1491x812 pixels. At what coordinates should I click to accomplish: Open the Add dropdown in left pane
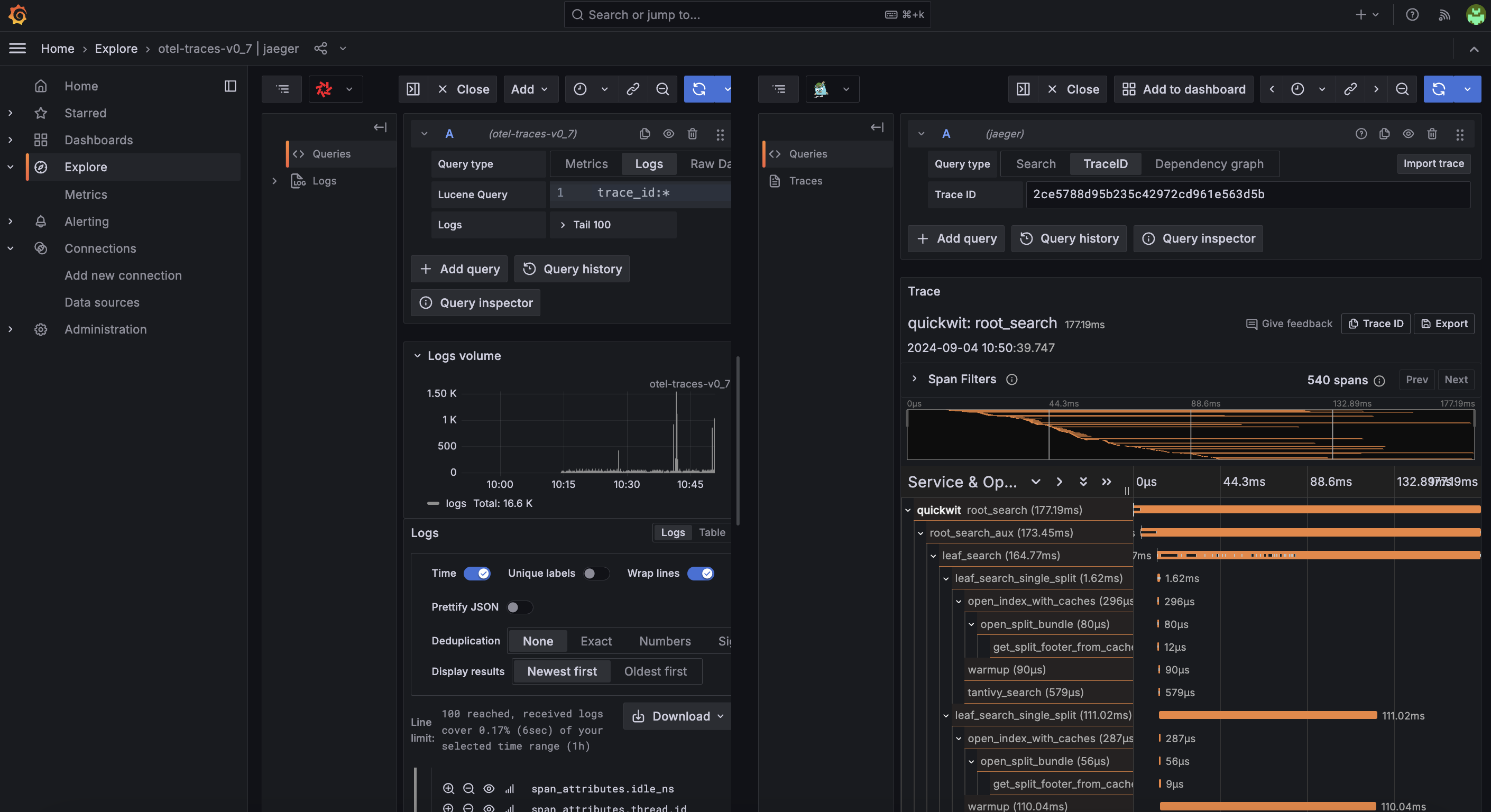[x=531, y=89]
